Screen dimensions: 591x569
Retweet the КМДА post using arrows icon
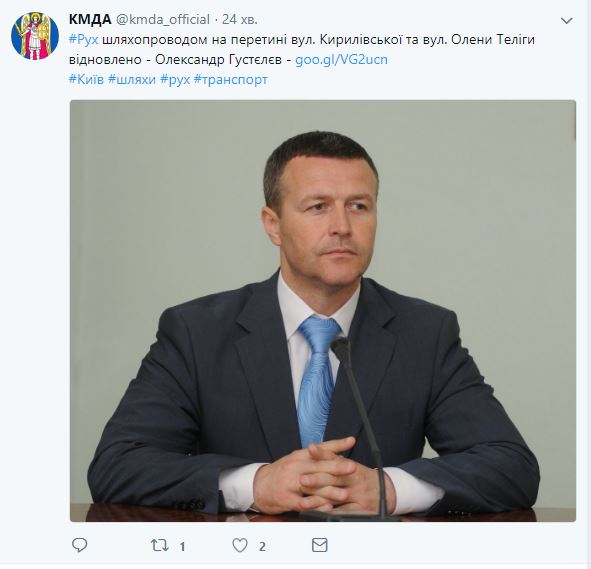(160, 545)
